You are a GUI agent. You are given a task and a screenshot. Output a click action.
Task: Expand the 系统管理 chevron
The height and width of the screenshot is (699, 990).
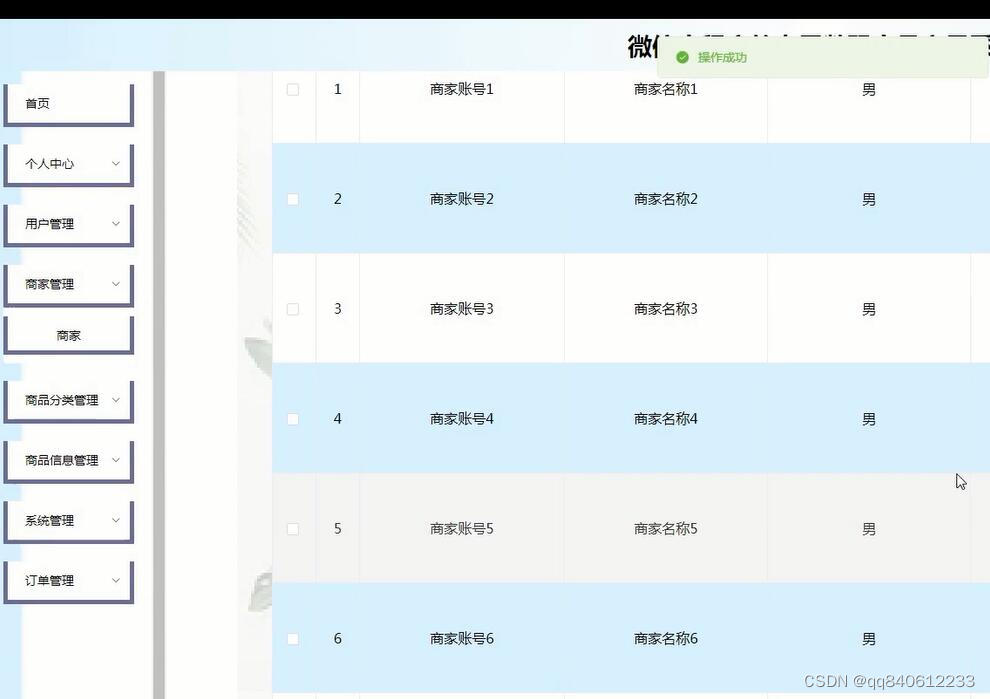coord(116,520)
